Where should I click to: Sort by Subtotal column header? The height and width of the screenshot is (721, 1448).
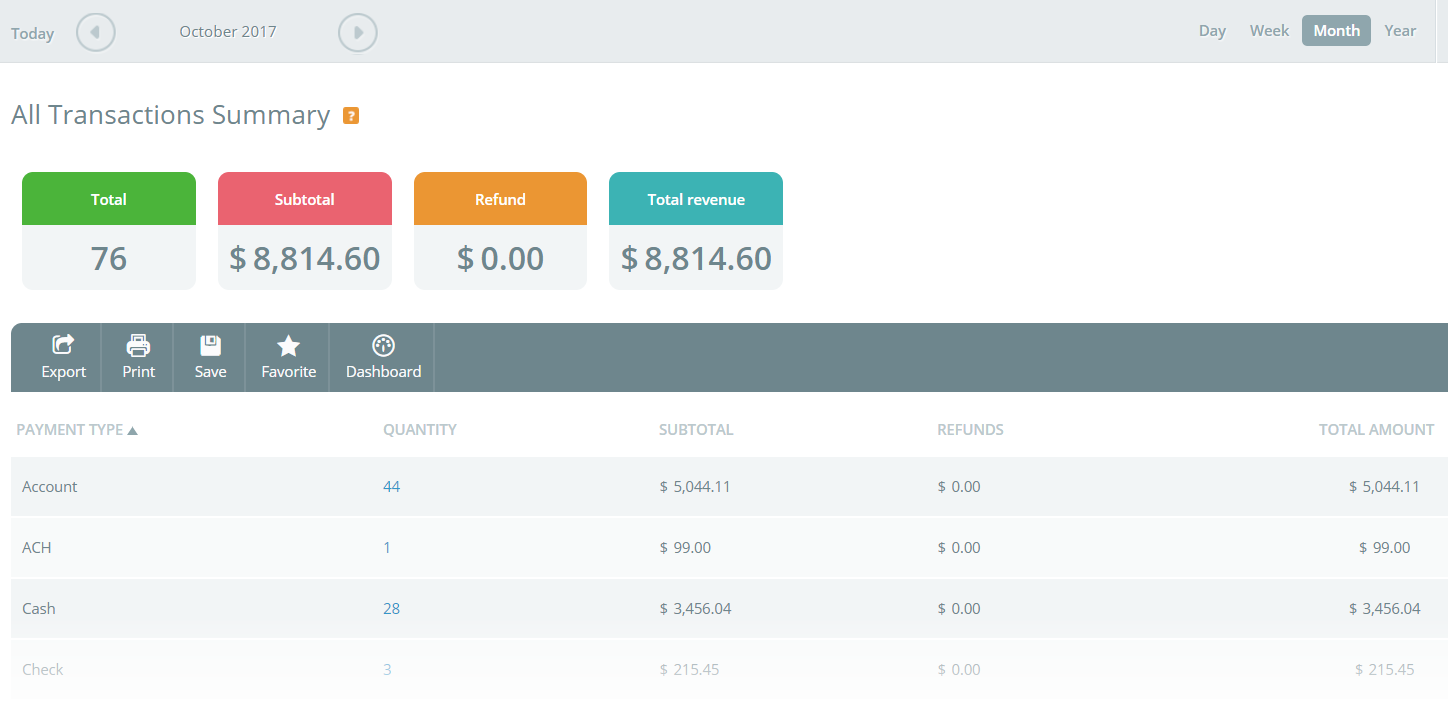point(696,429)
